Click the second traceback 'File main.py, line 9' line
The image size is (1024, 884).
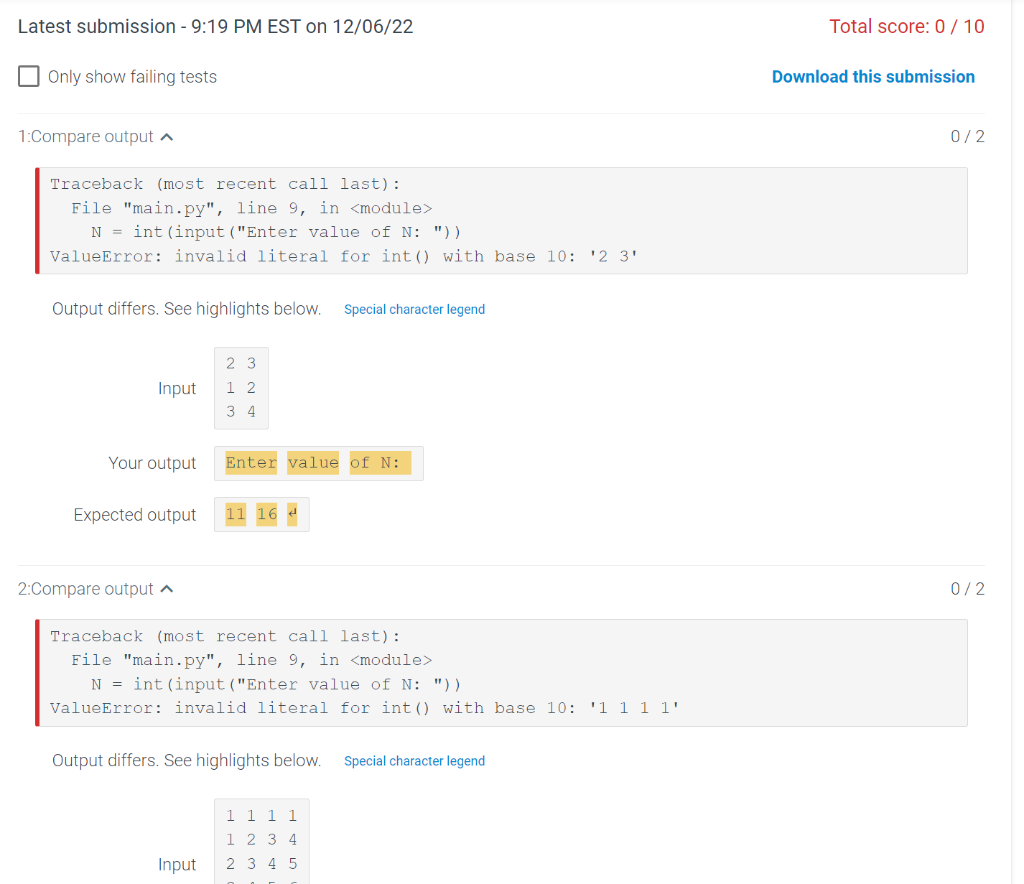[x=251, y=660]
